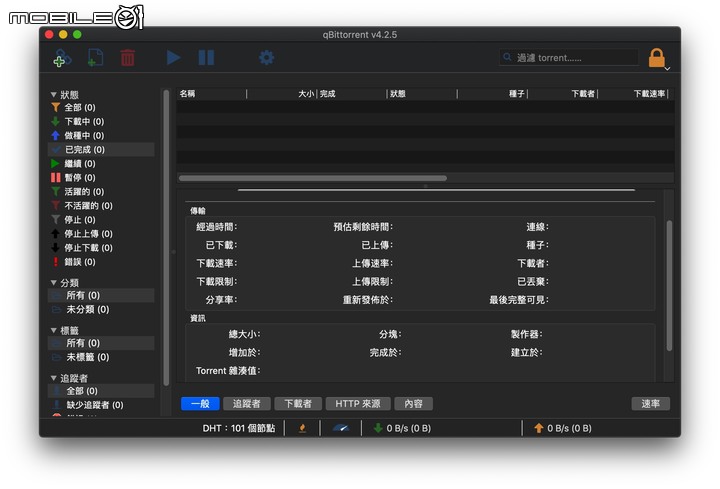This screenshot has height=489, width=720.
Task: Click the DHT 101 個節點 status text
Action: pos(238,428)
